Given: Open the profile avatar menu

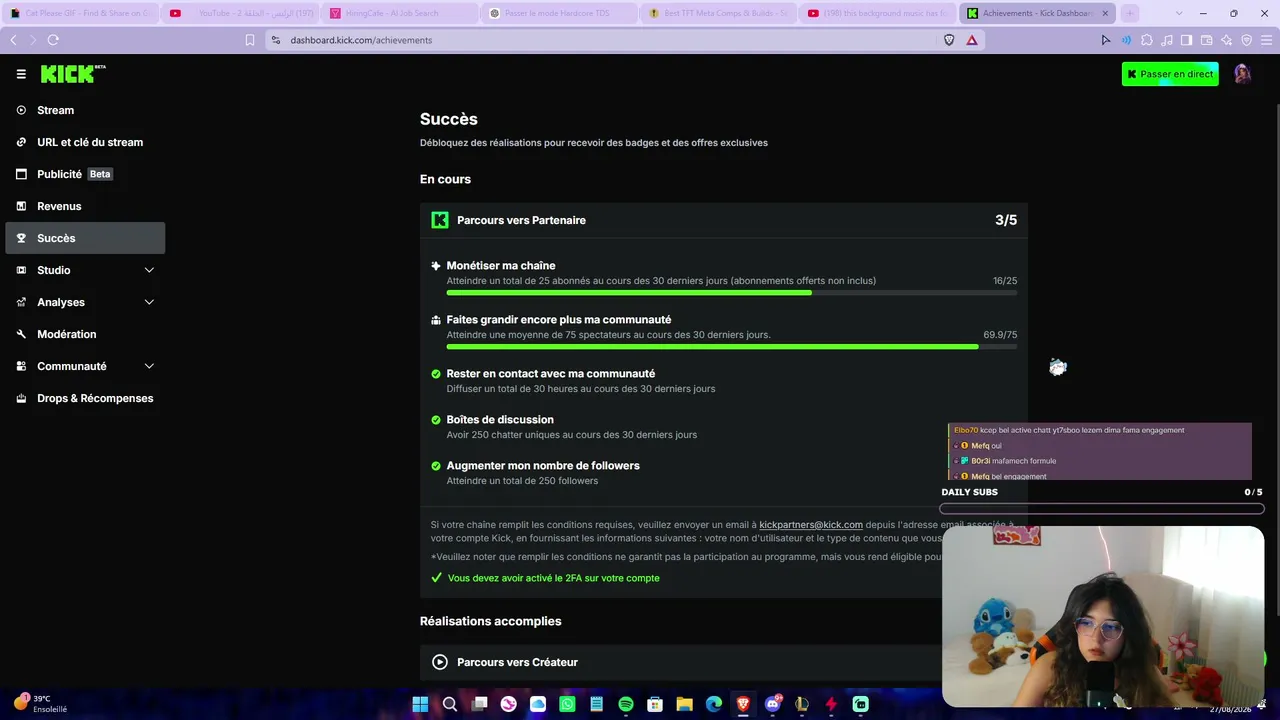Looking at the screenshot, I should coord(1243,74).
